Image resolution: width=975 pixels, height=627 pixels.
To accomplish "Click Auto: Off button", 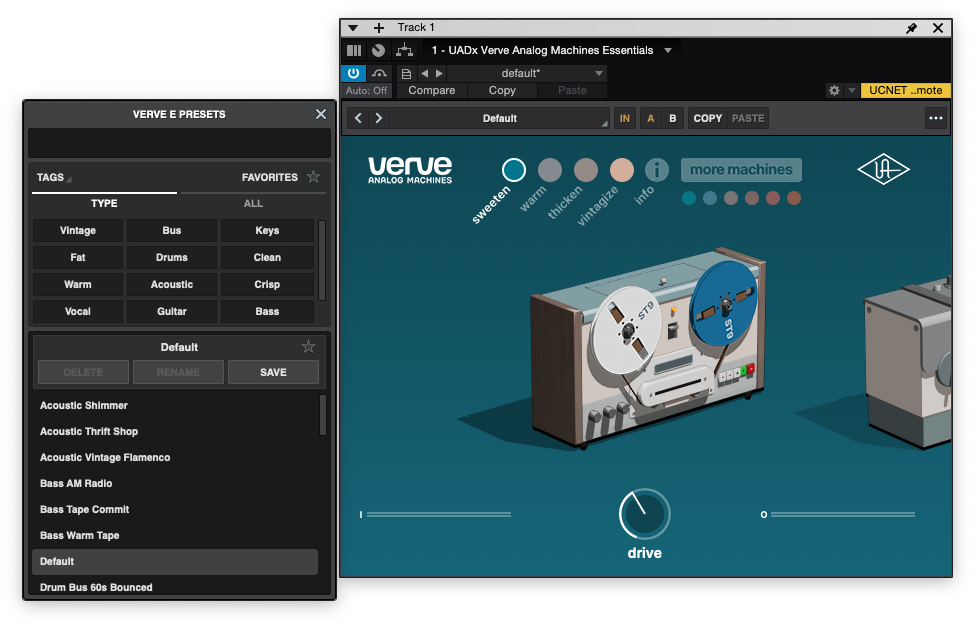I will click(366, 91).
